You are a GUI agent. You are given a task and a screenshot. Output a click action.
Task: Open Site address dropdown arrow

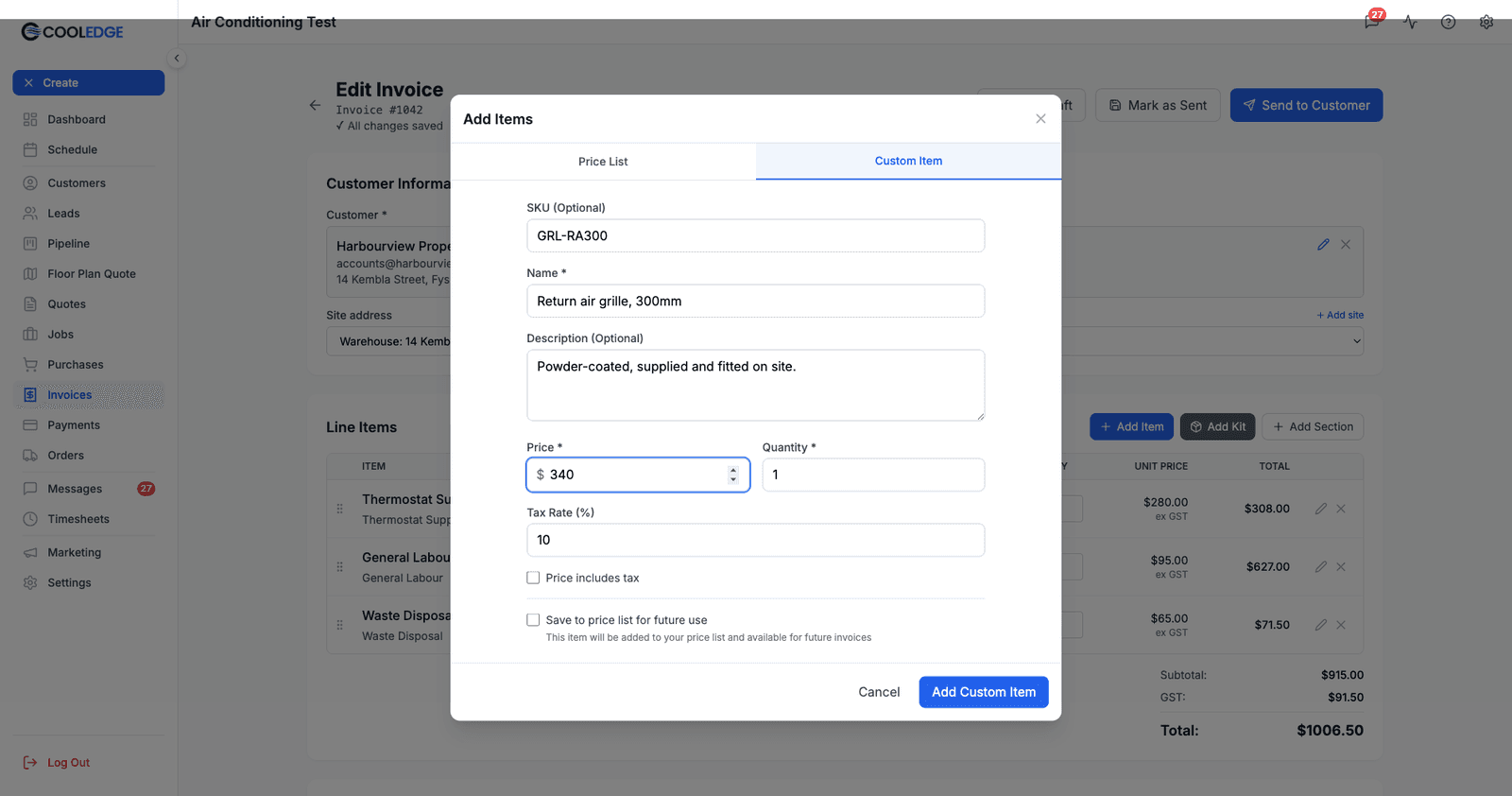[1357, 342]
